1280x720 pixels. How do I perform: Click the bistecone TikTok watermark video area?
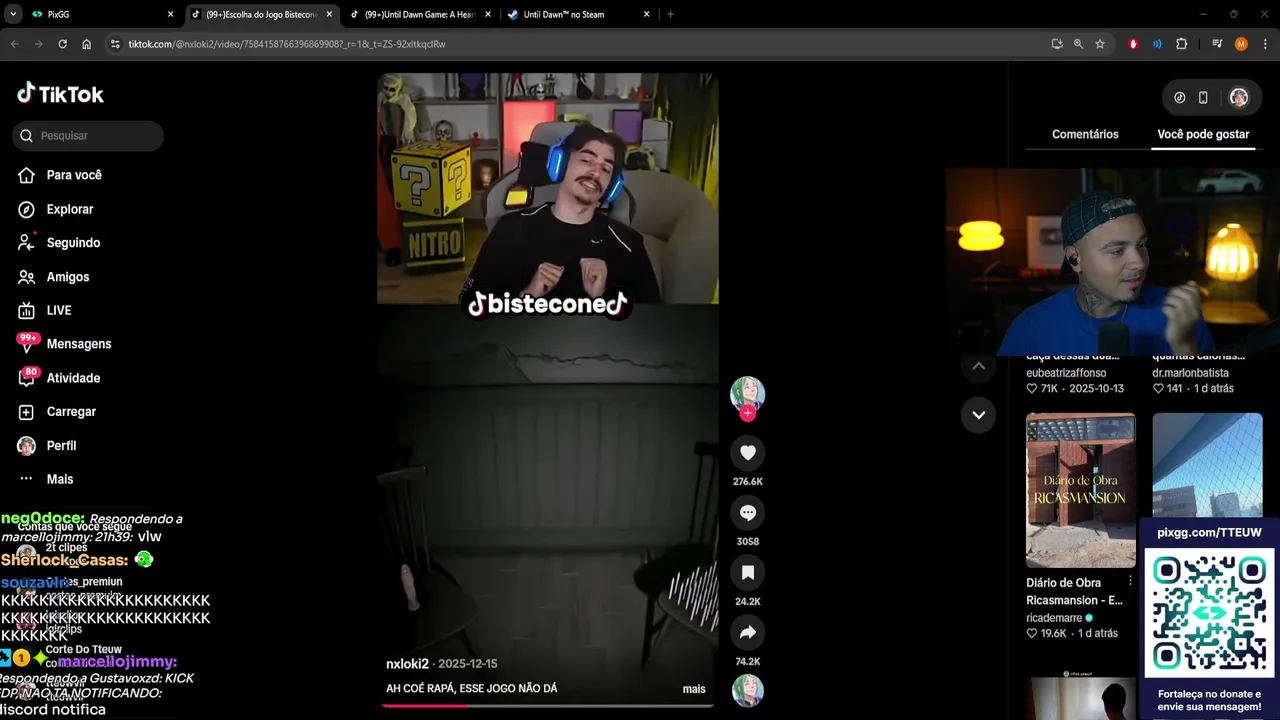[548, 304]
